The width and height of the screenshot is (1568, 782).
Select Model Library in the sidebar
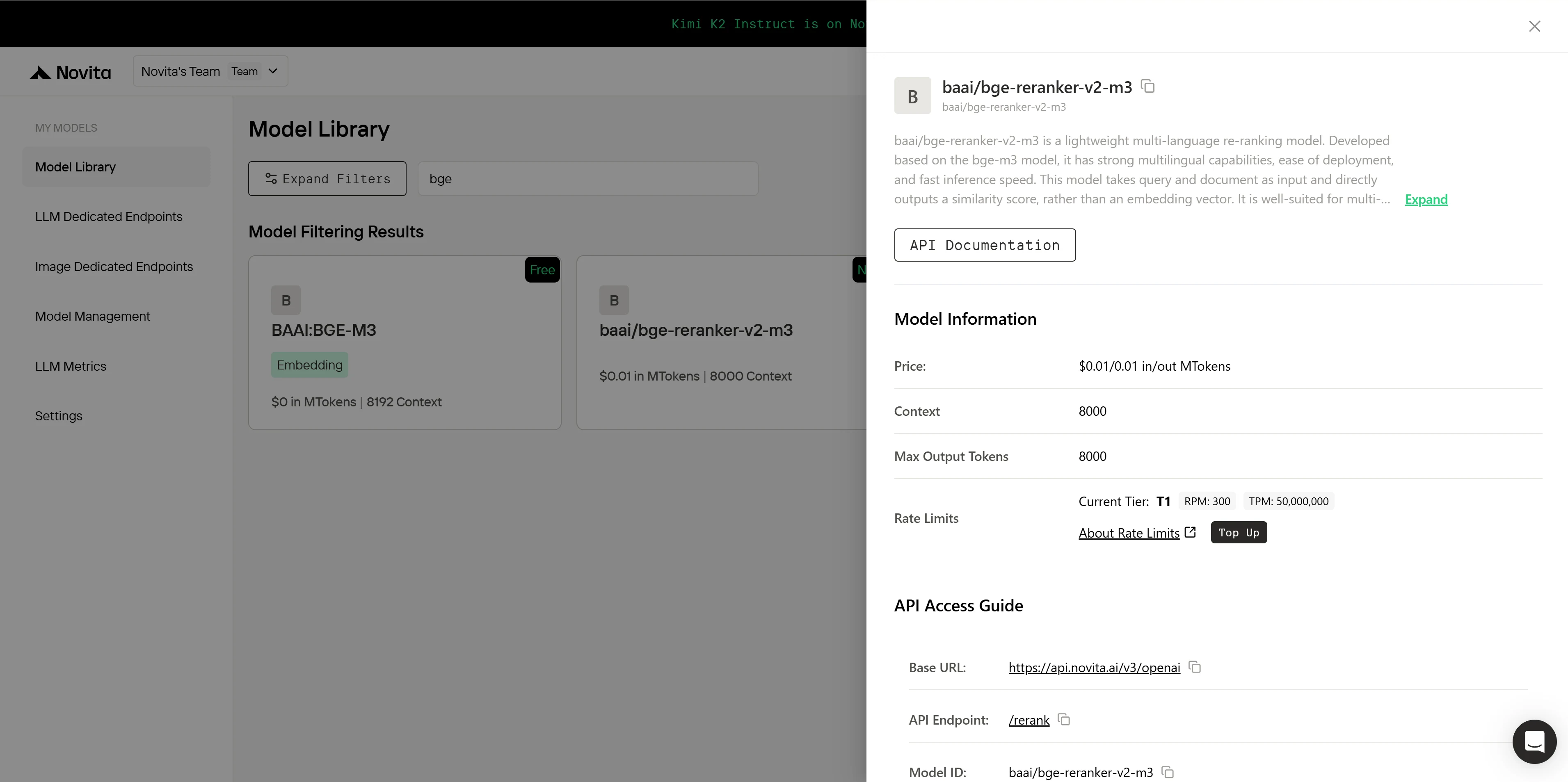tap(116, 167)
